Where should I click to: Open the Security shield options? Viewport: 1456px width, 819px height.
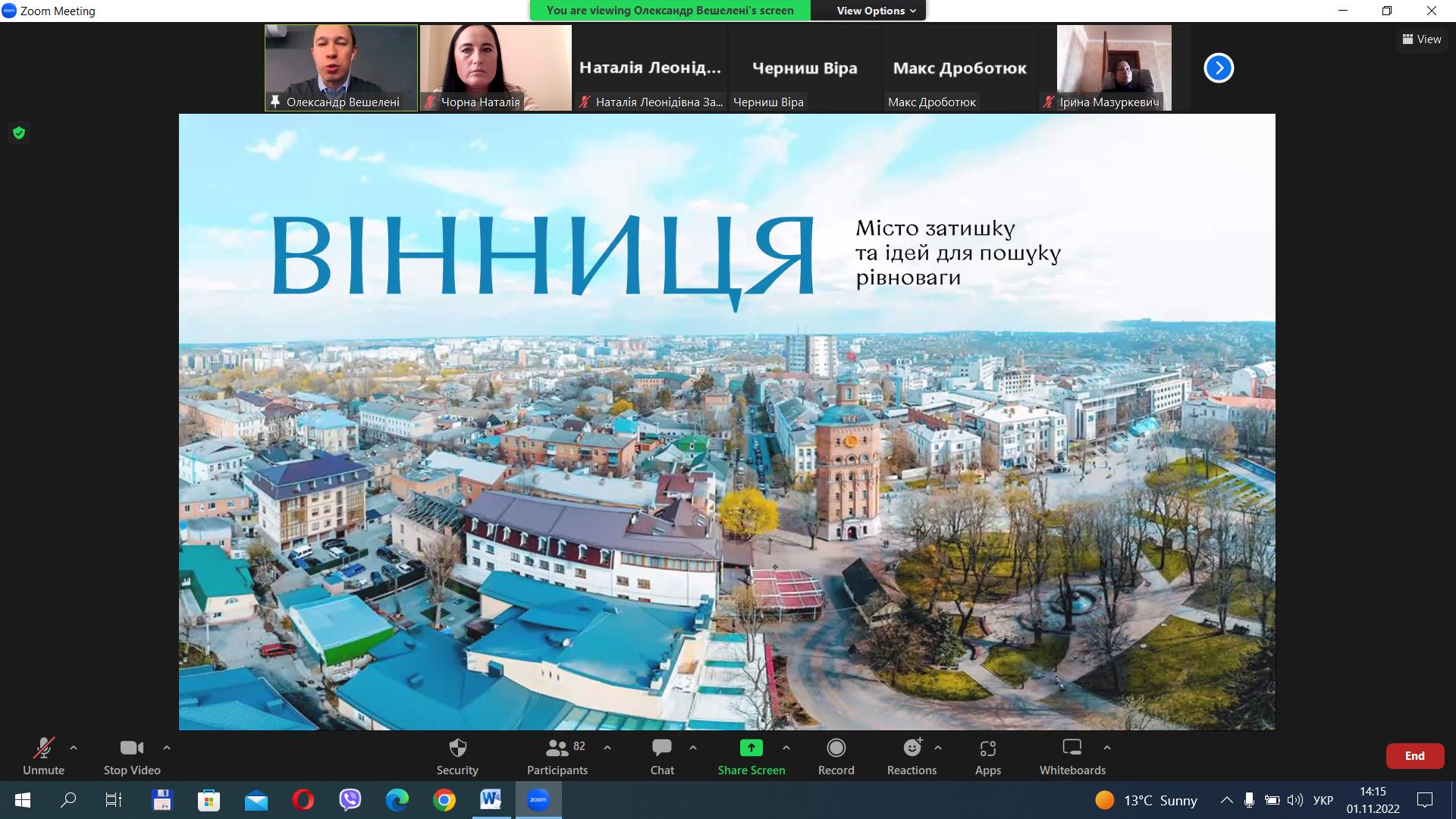(x=457, y=756)
